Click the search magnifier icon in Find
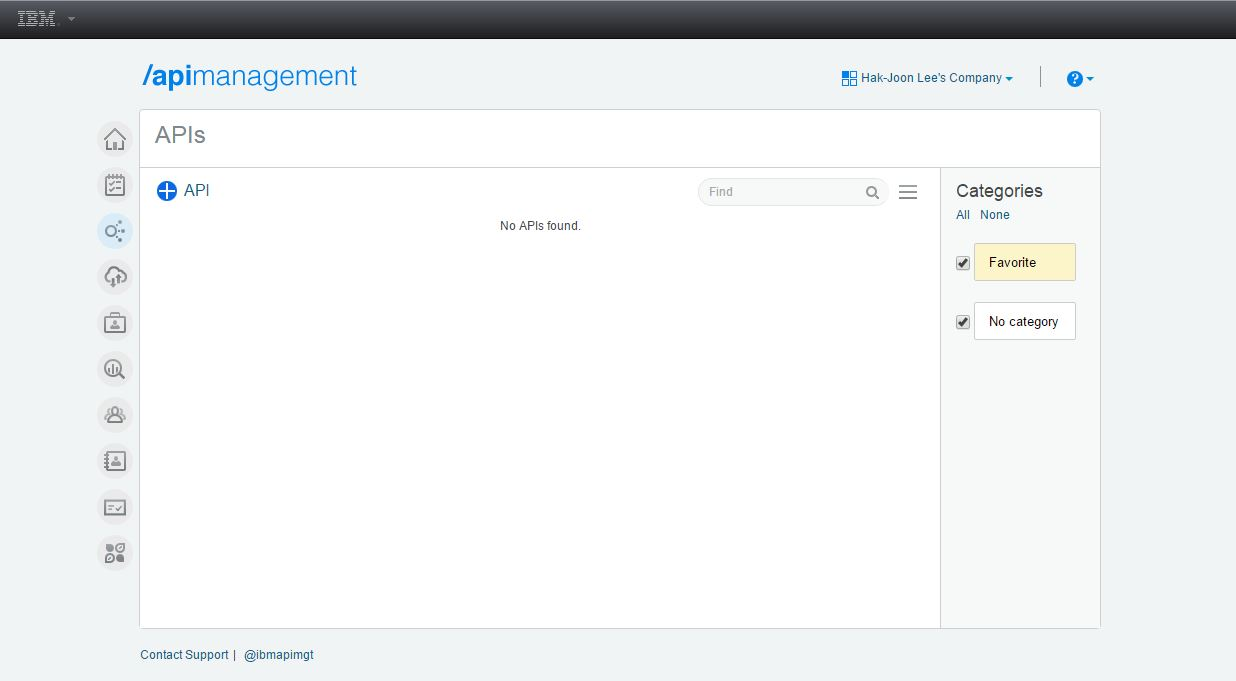 [872, 192]
